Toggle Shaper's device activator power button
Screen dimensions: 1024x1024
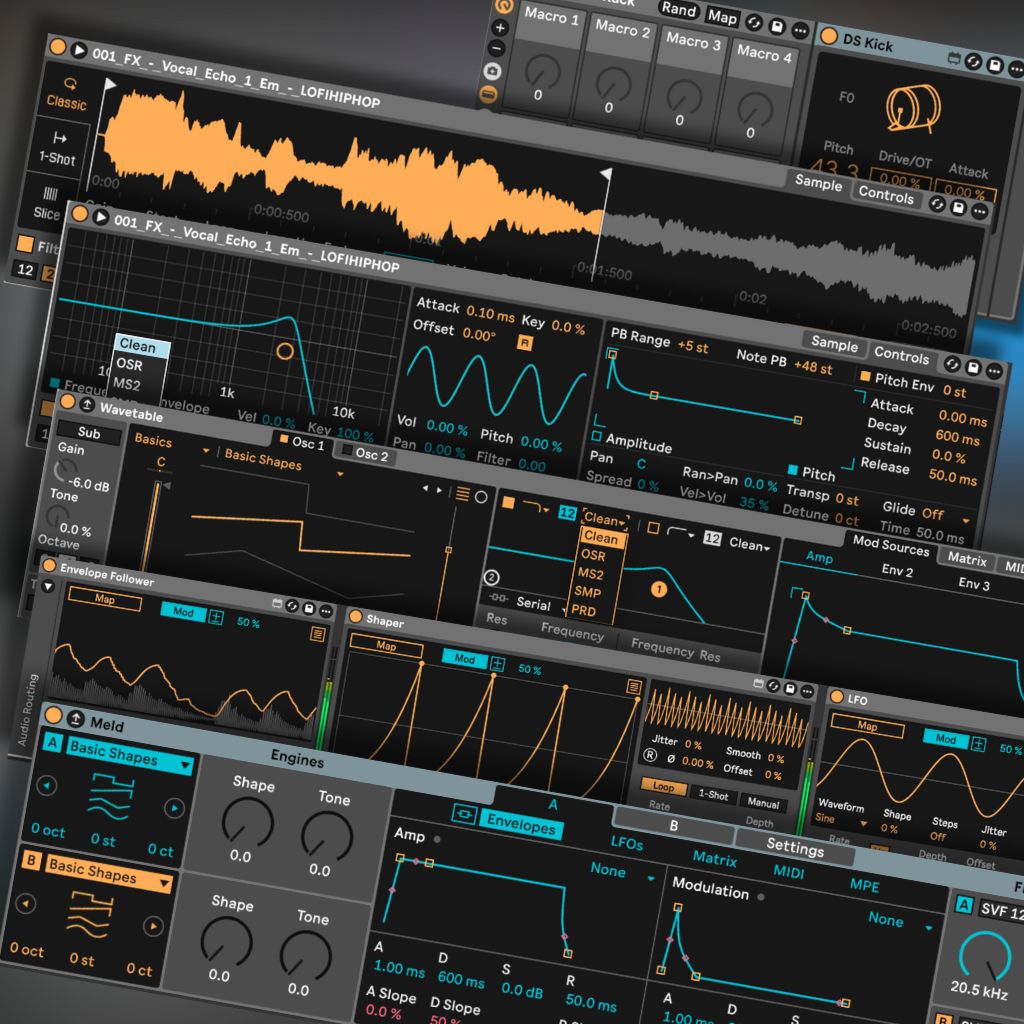[354, 618]
